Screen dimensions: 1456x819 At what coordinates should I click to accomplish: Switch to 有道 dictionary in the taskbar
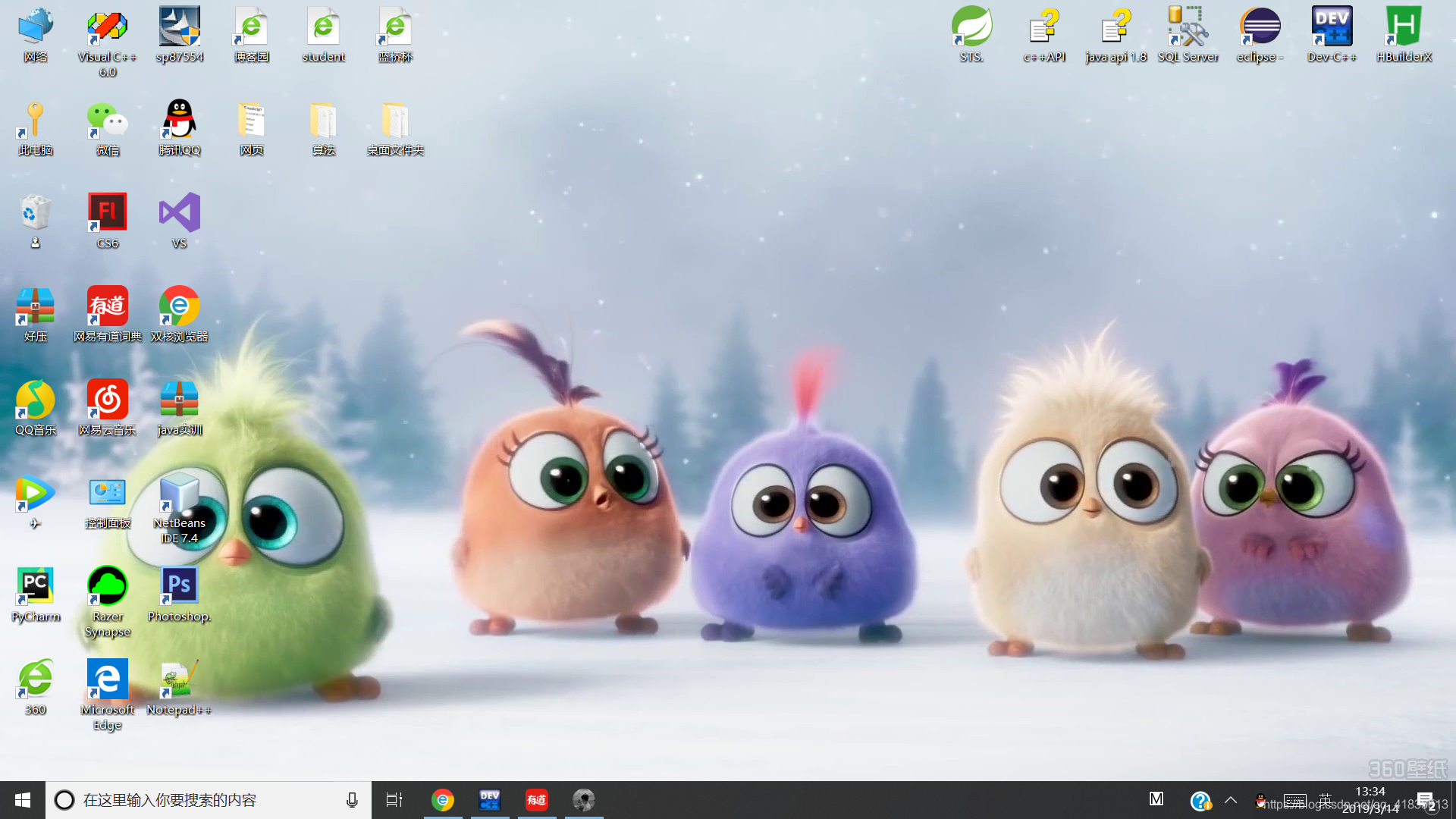(x=537, y=800)
